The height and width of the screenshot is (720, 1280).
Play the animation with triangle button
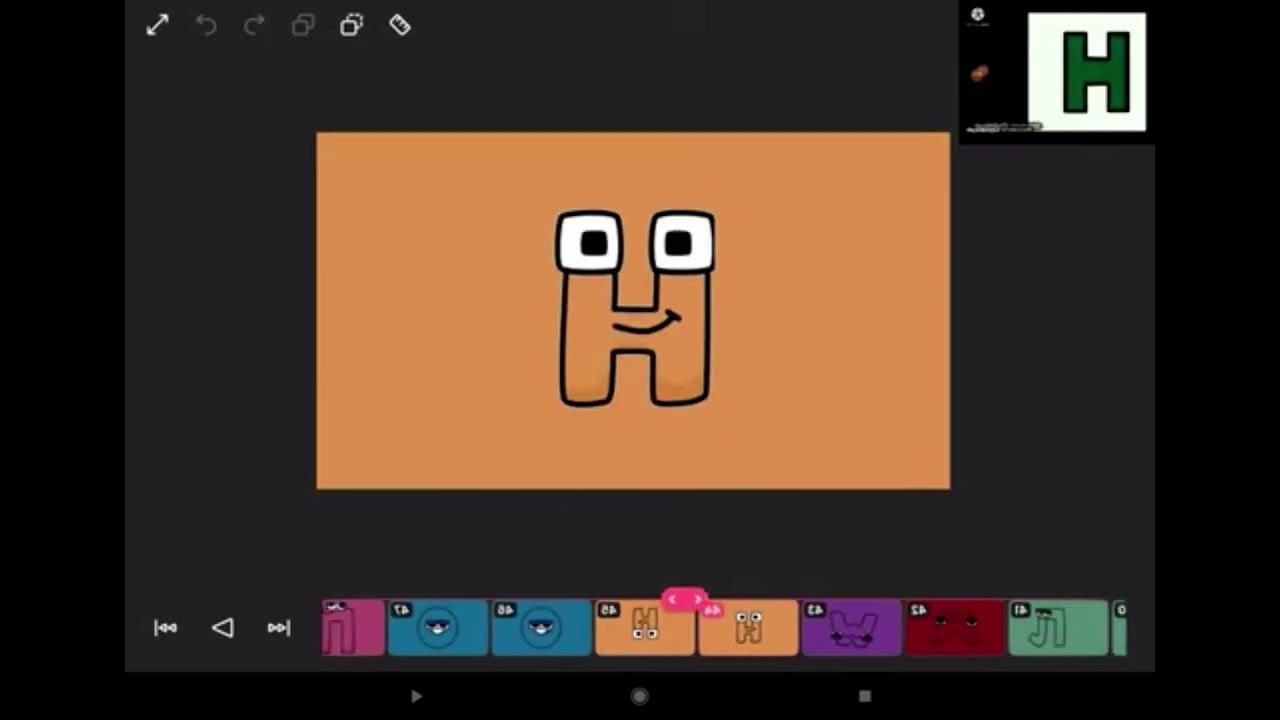point(223,628)
